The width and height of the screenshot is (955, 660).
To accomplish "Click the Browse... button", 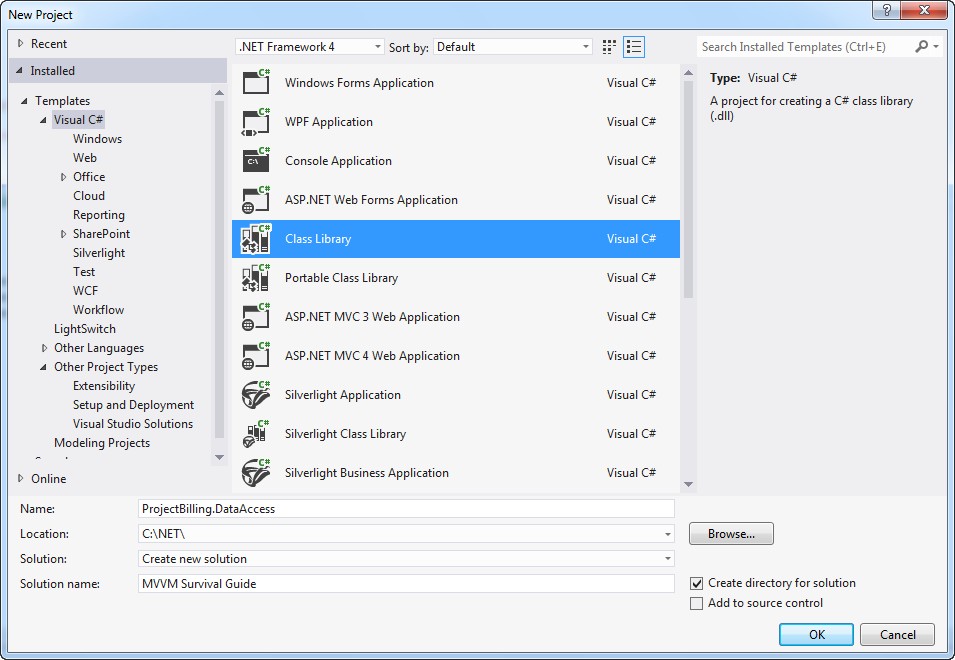I will (731, 534).
